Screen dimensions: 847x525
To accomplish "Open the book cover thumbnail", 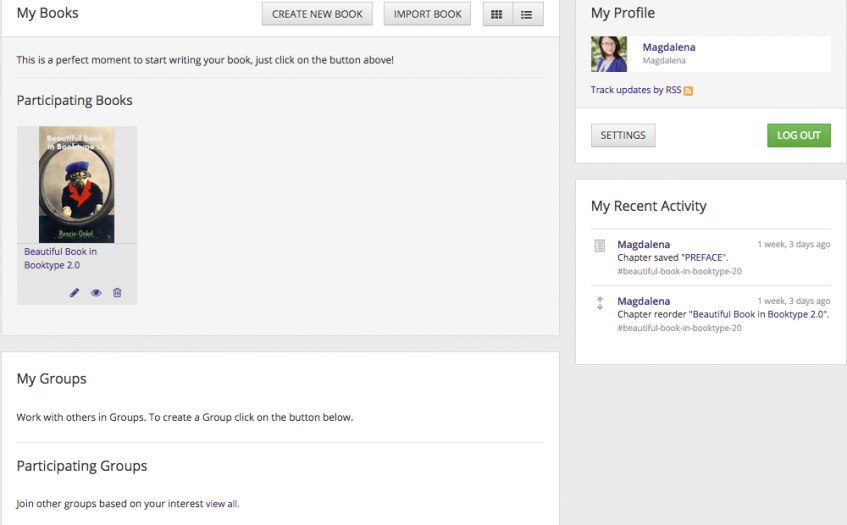I will 77,184.
